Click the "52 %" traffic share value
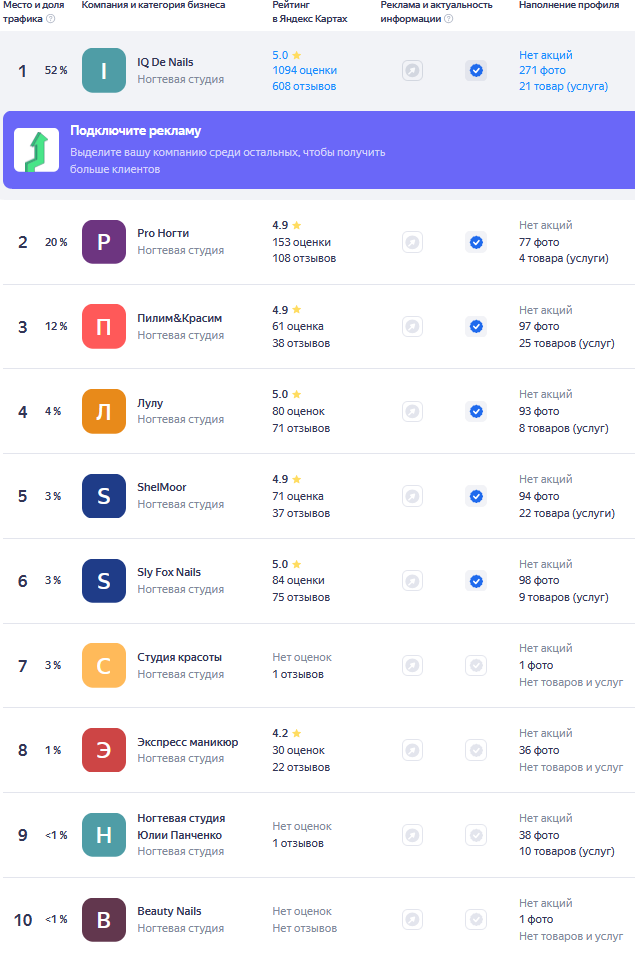 pyautogui.click(x=56, y=71)
